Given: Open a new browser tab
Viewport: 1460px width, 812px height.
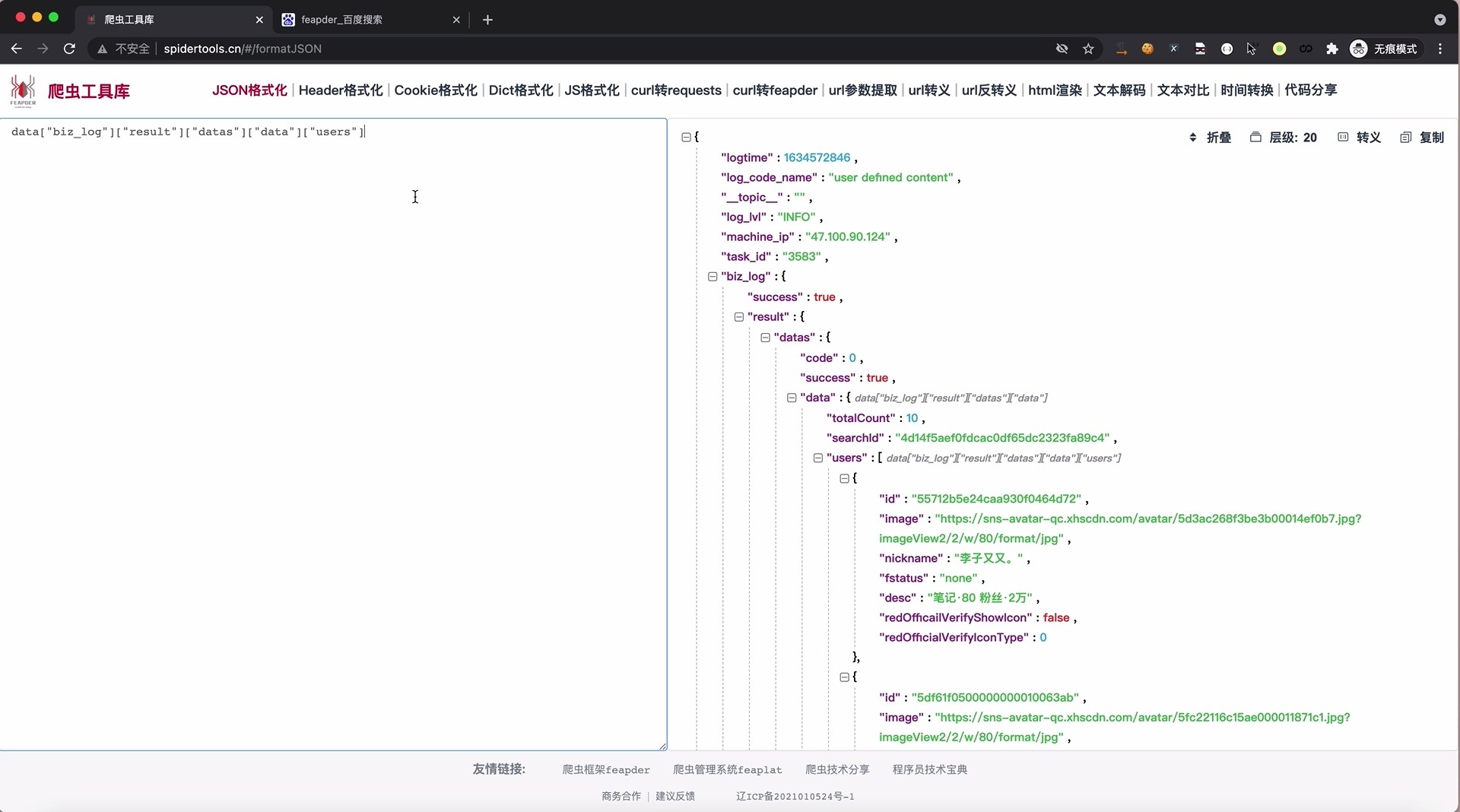Looking at the screenshot, I should pos(487,20).
